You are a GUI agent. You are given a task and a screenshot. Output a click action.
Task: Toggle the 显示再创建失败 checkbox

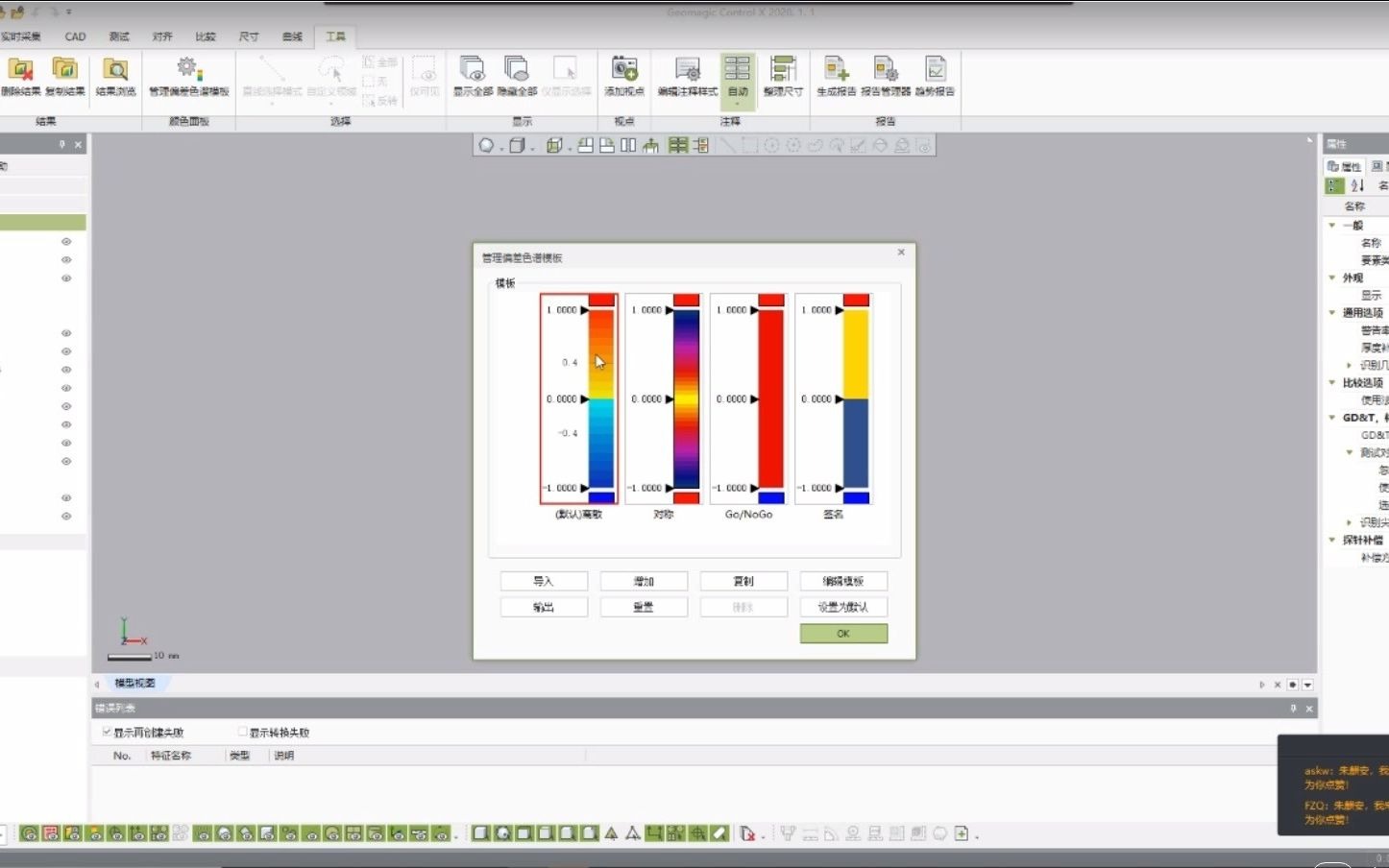(107, 732)
